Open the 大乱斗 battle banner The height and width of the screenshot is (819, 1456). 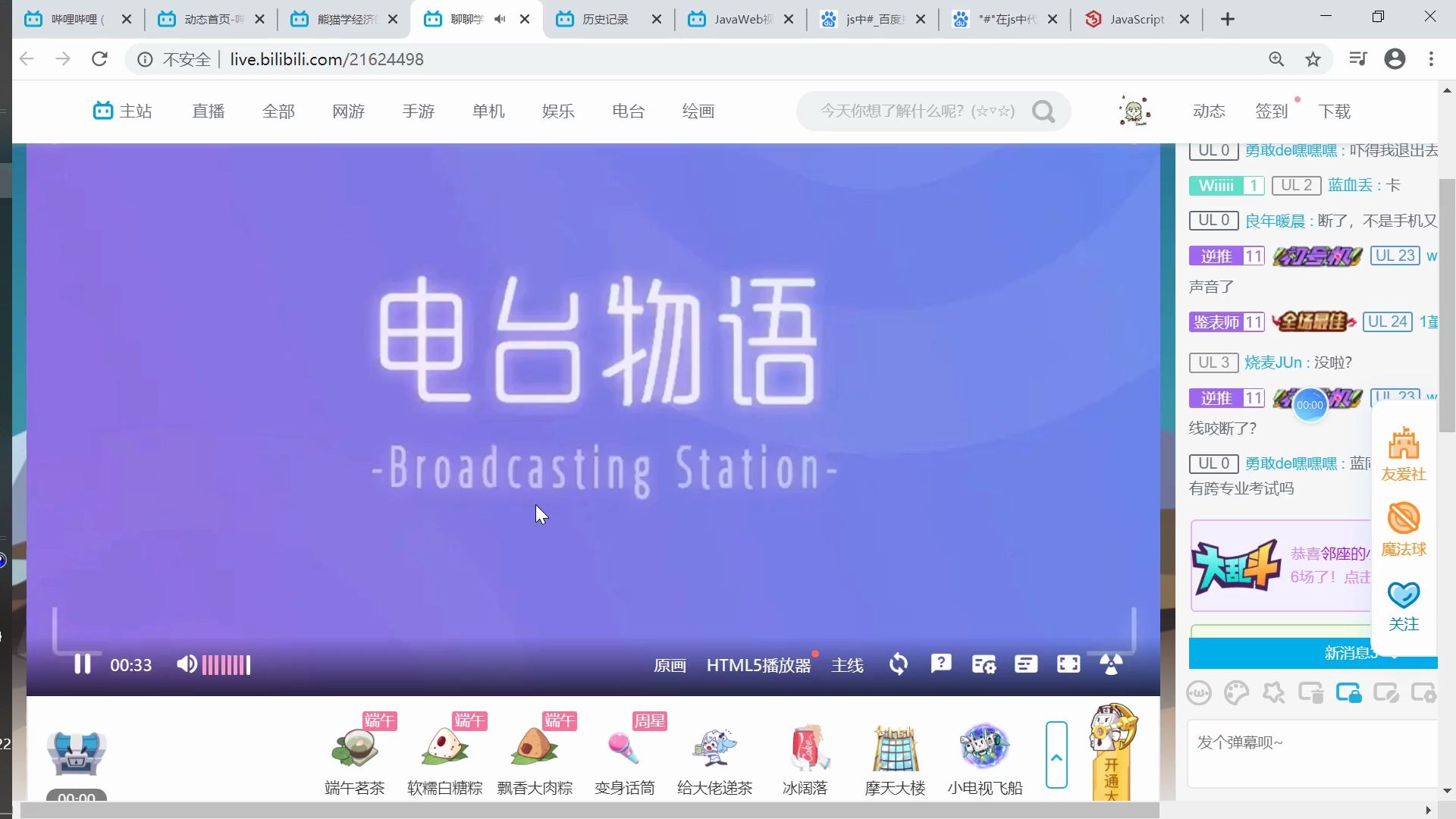tap(1281, 566)
